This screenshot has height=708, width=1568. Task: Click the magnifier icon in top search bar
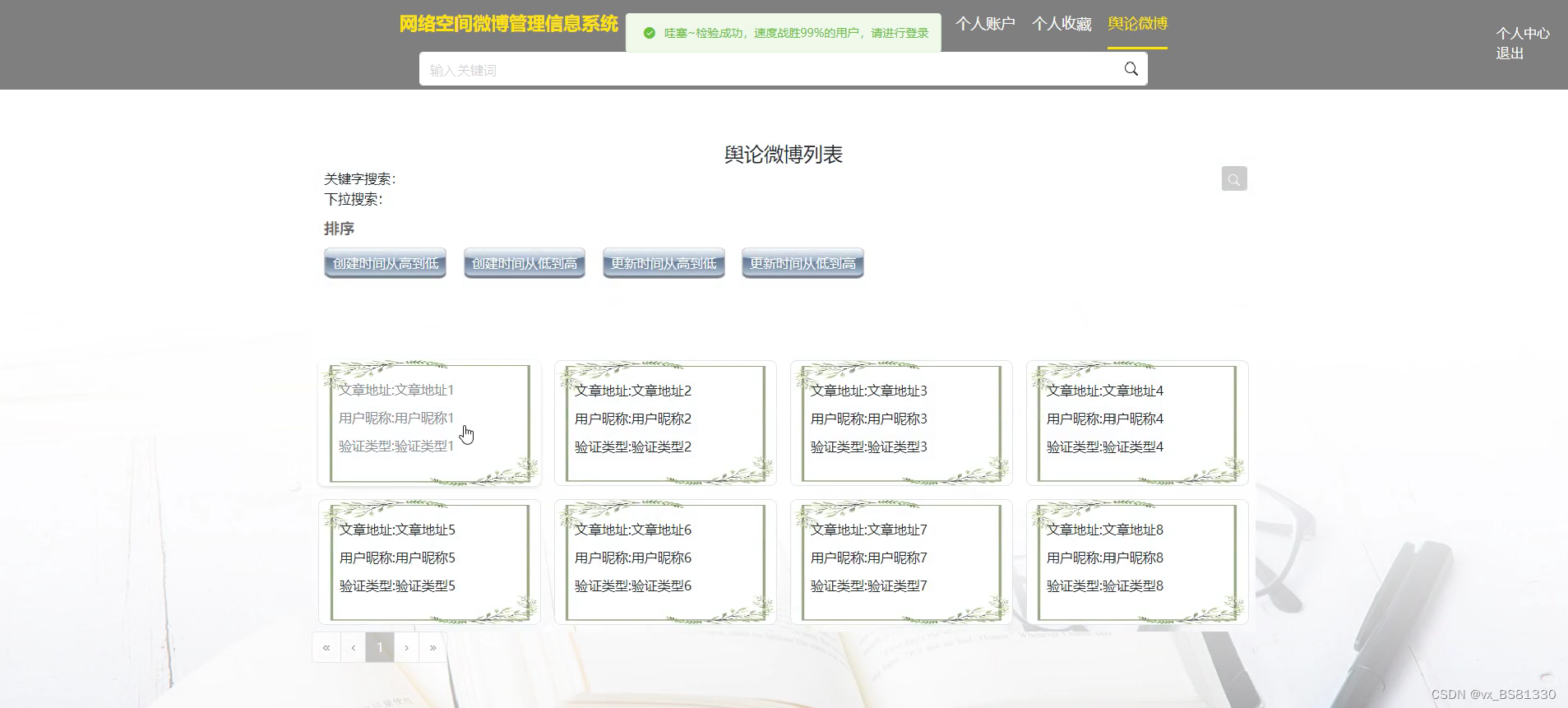[x=1131, y=69]
